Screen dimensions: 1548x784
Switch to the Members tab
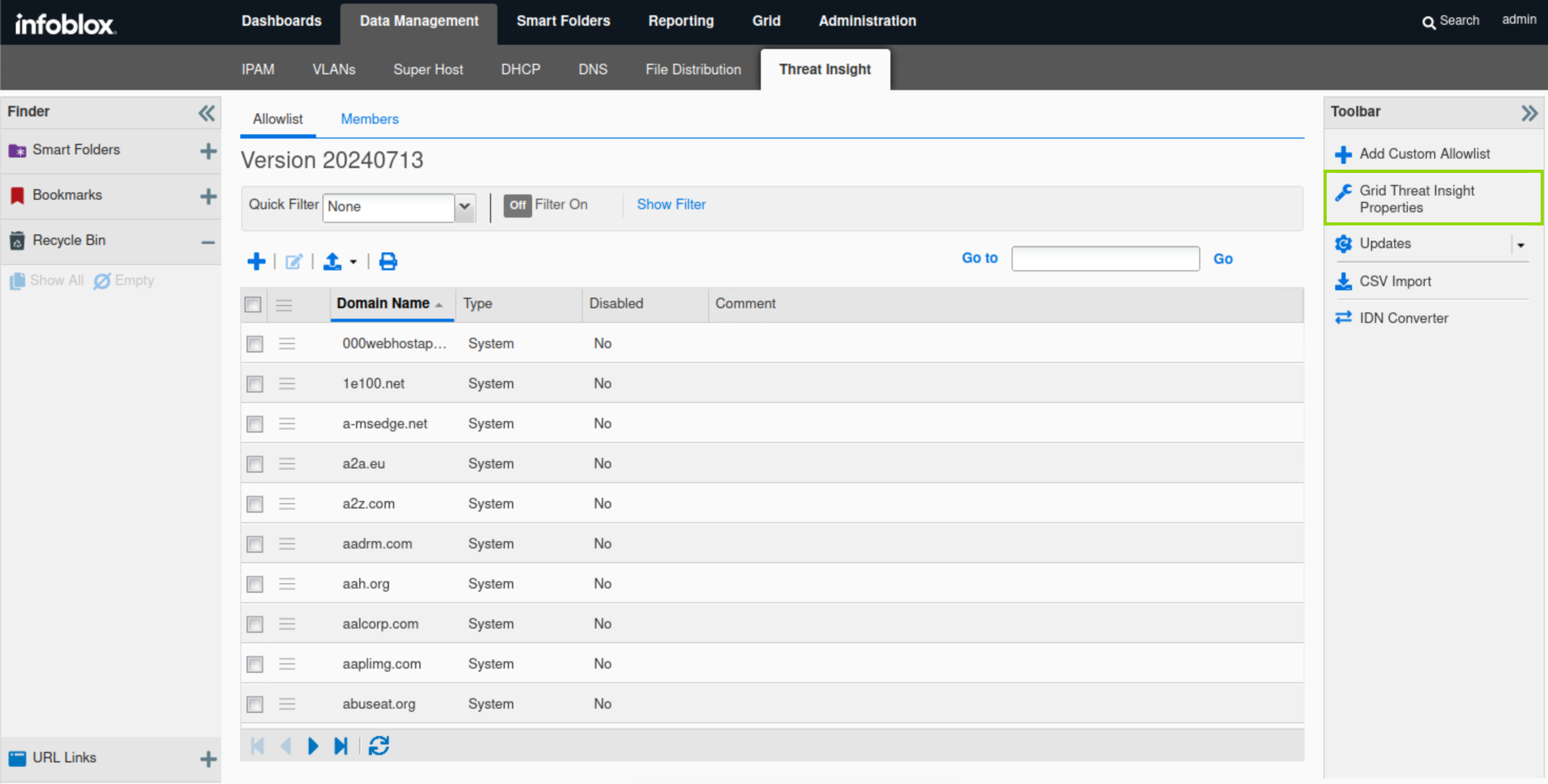[x=369, y=119]
